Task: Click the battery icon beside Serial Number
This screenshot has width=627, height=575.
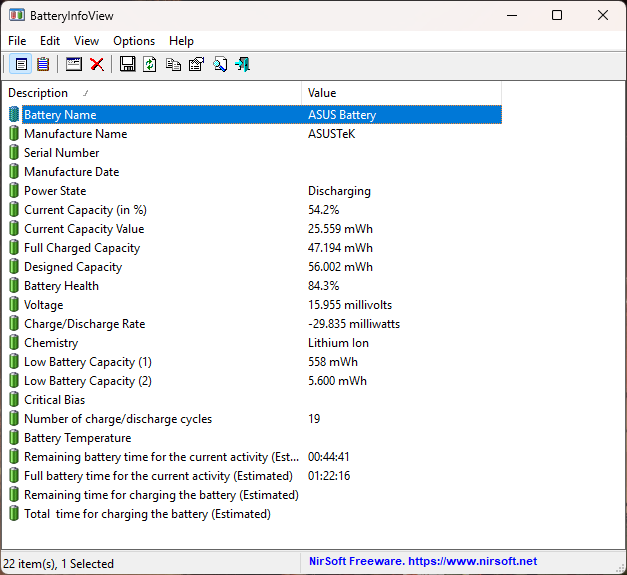Action: (x=14, y=152)
